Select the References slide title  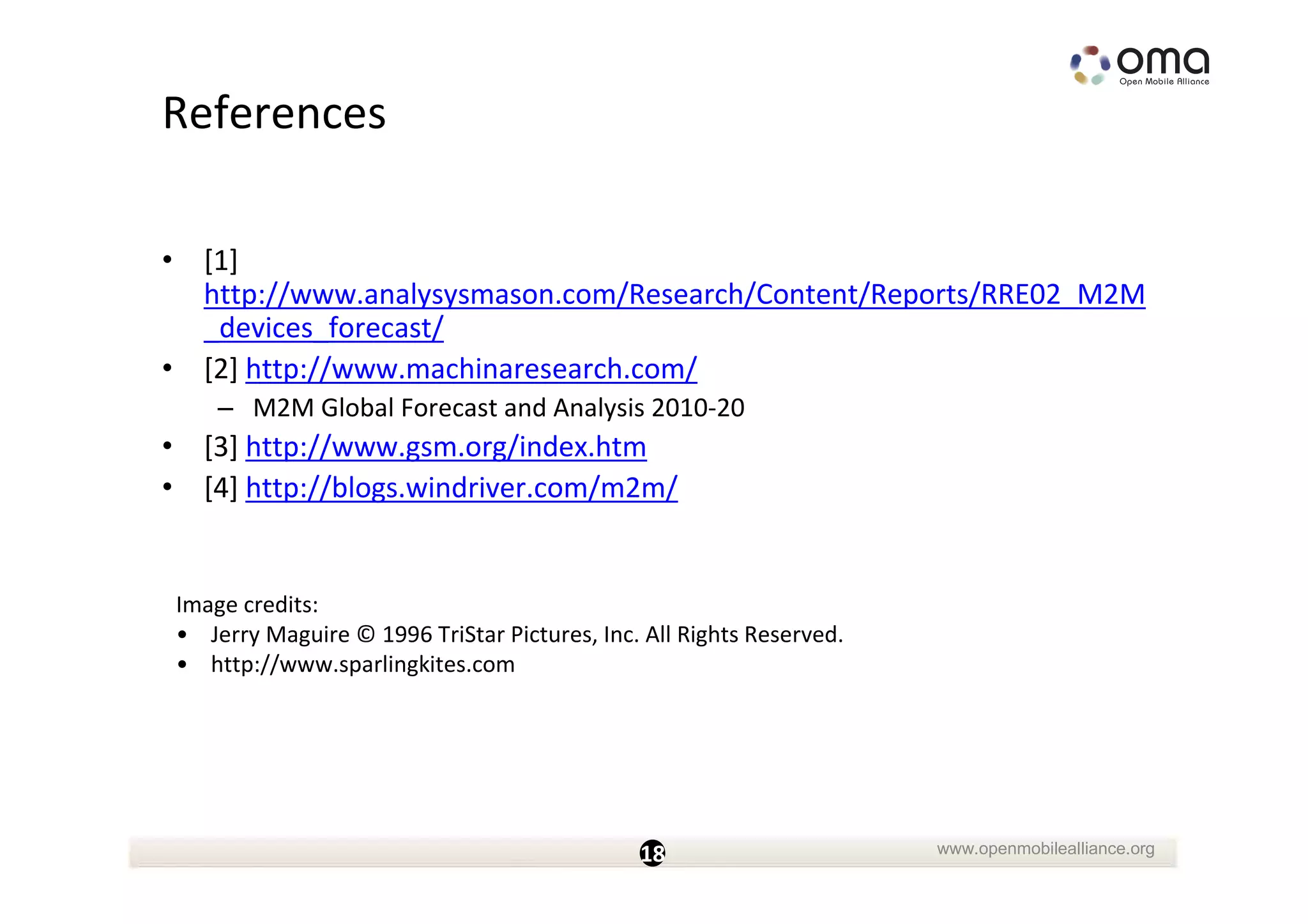point(274,113)
